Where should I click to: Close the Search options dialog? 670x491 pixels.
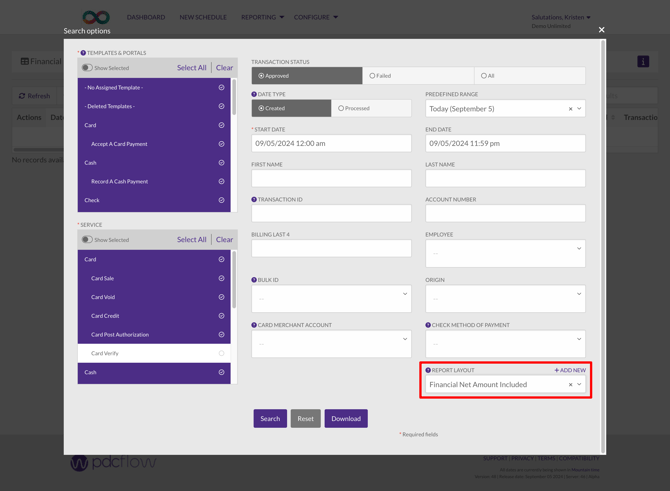(x=601, y=29)
